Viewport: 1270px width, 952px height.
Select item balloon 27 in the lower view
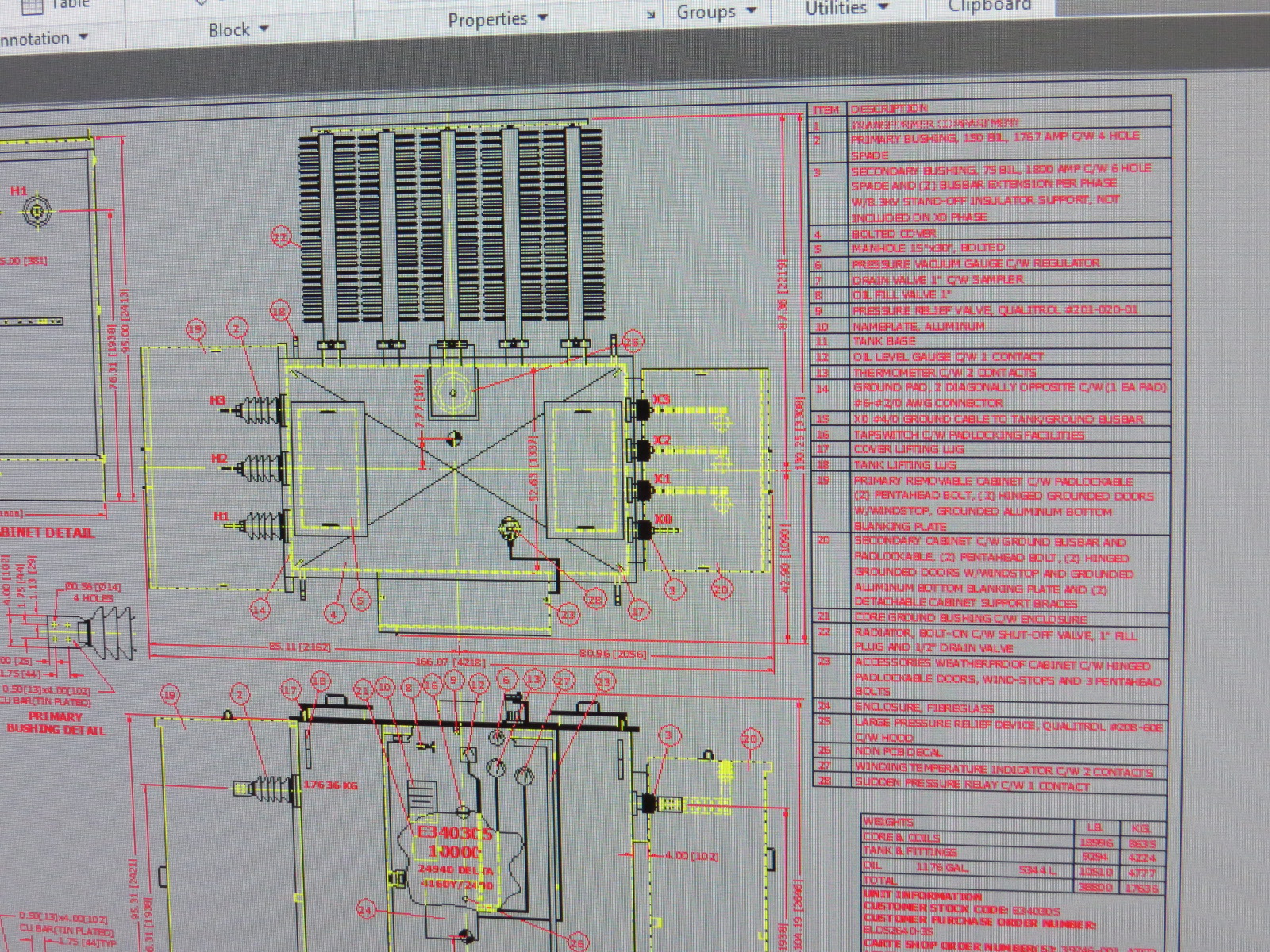click(562, 681)
